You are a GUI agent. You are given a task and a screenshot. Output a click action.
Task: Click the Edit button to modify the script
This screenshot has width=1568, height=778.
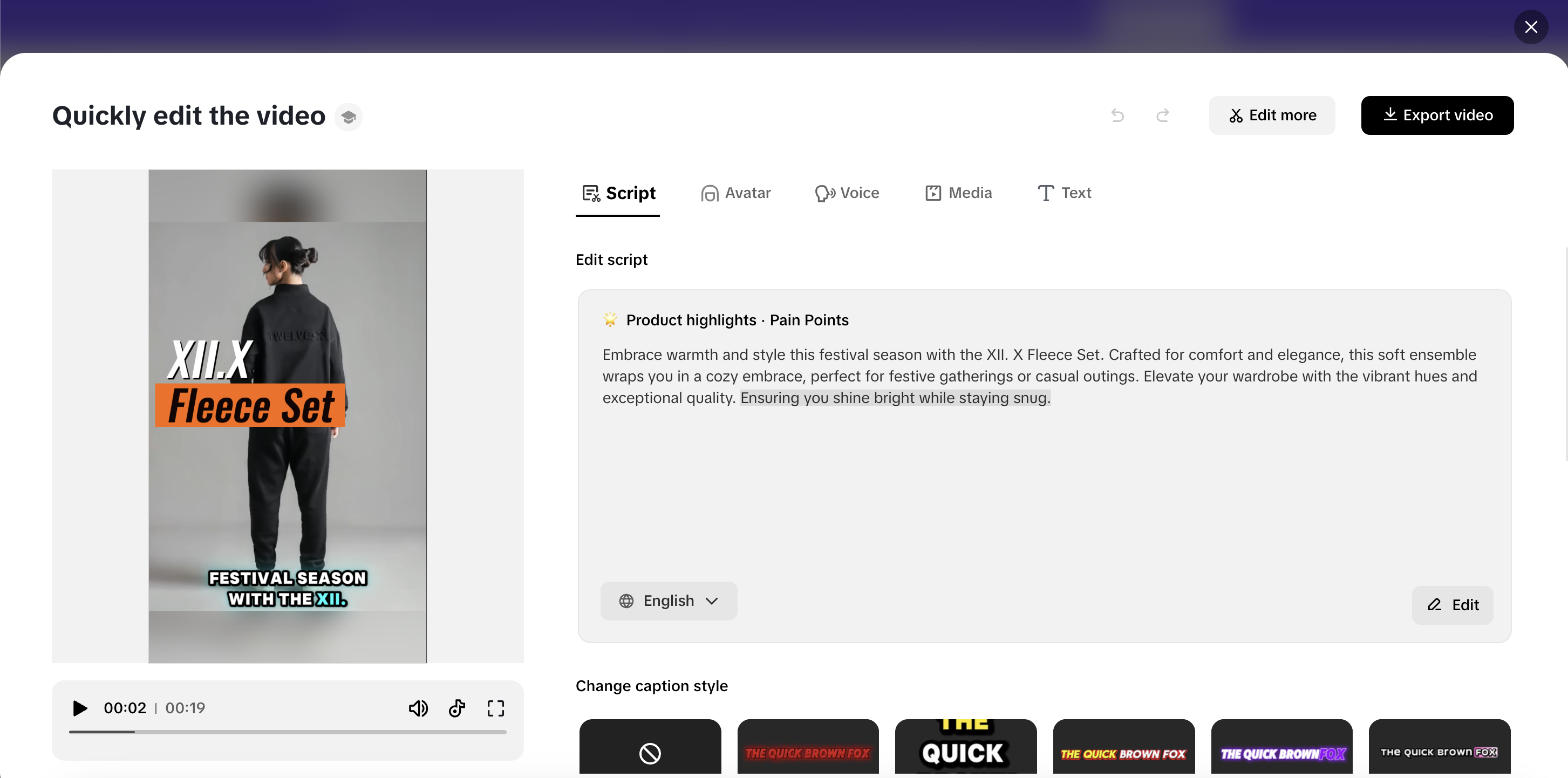(x=1453, y=604)
